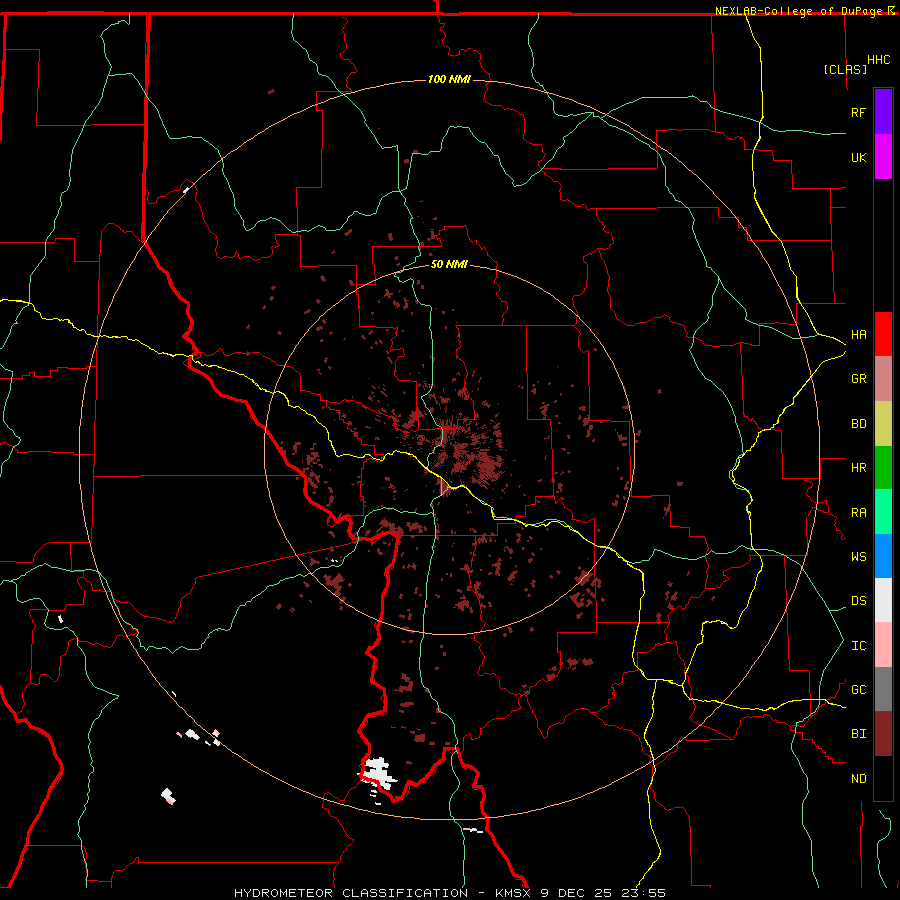
Task: Click the 'BI' legend label
Action: (x=859, y=734)
